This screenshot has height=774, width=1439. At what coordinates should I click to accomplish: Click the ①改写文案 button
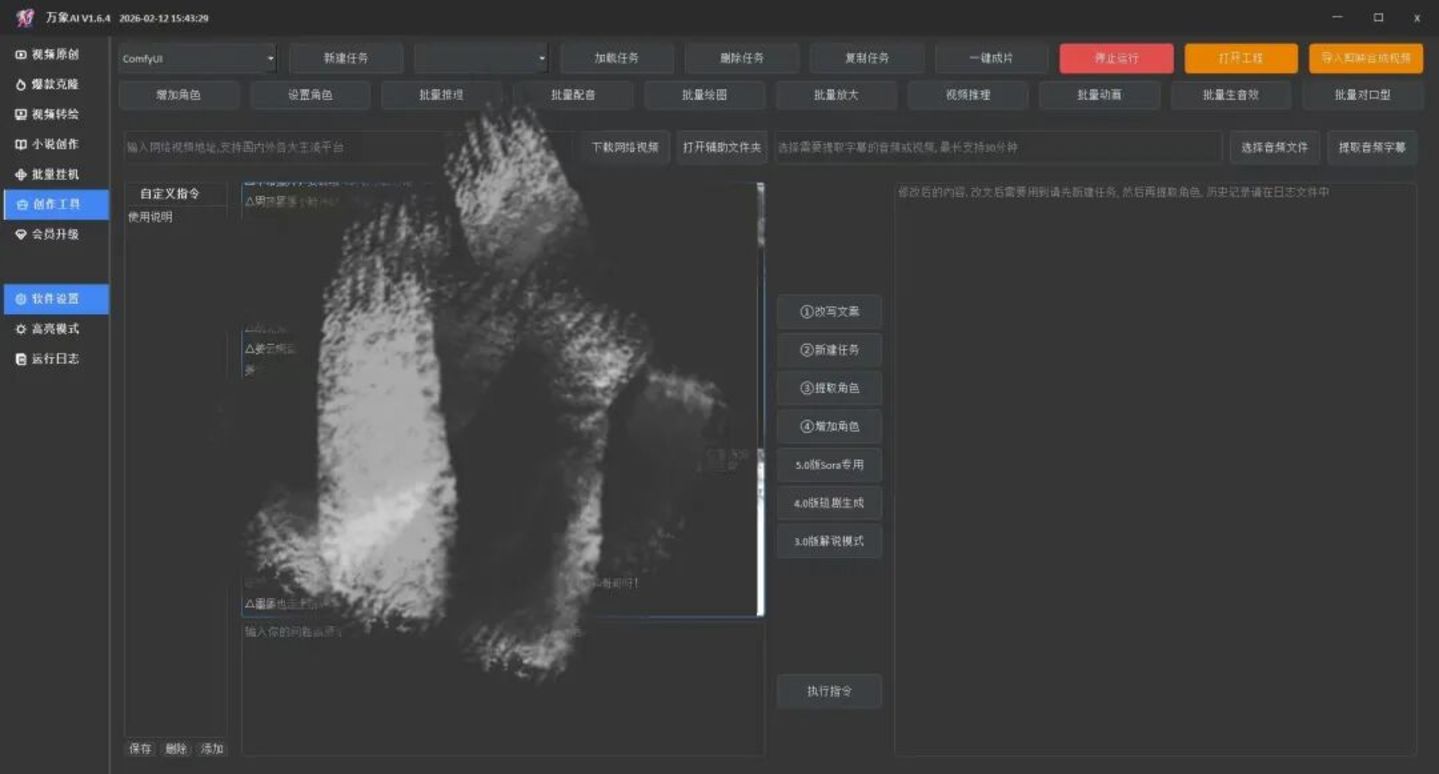(x=829, y=311)
